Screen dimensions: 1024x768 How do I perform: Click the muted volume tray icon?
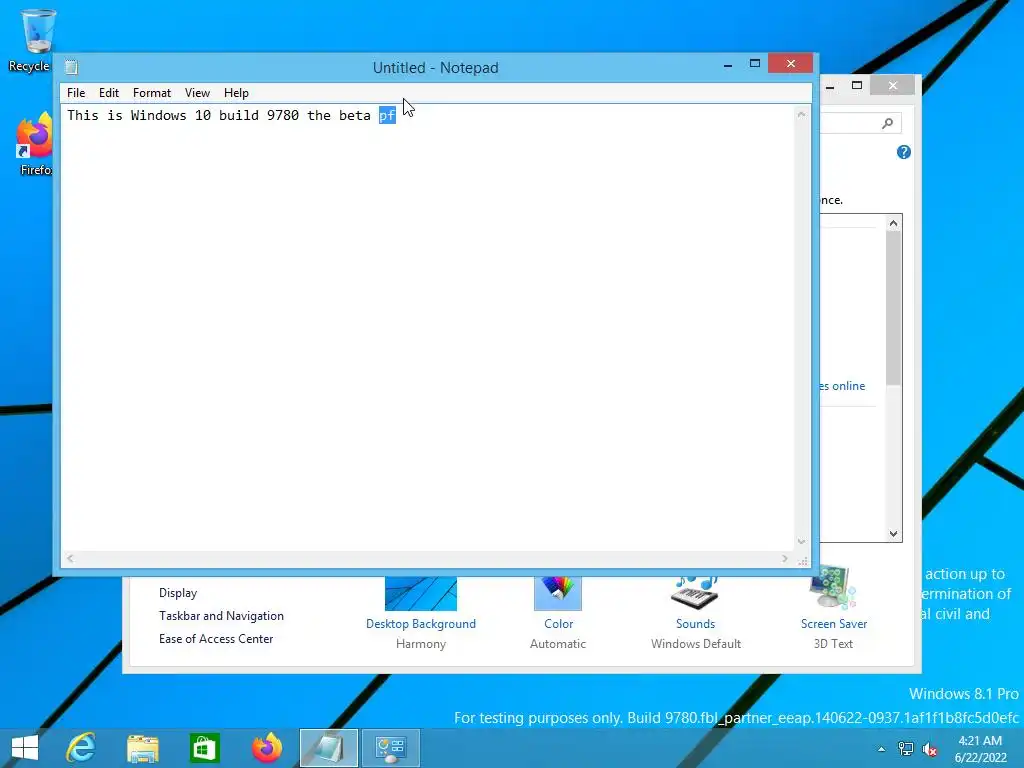pos(929,749)
